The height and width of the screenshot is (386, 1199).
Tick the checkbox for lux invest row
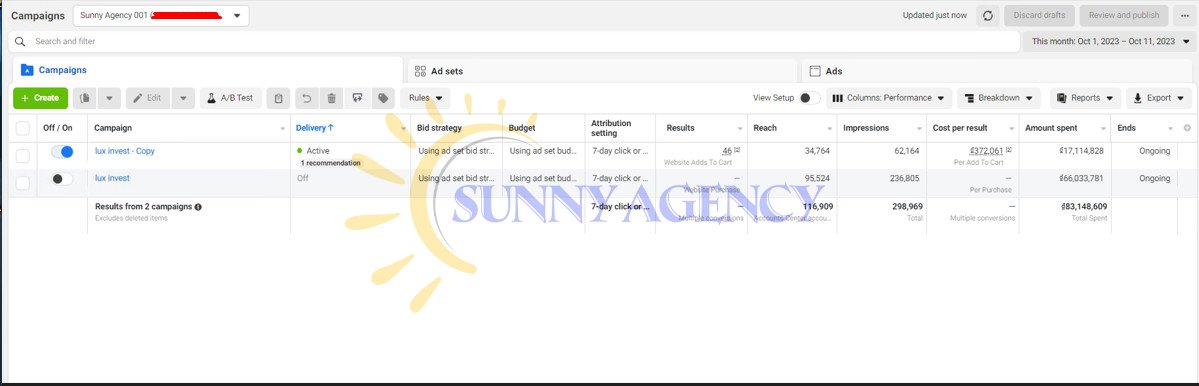pos(23,183)
